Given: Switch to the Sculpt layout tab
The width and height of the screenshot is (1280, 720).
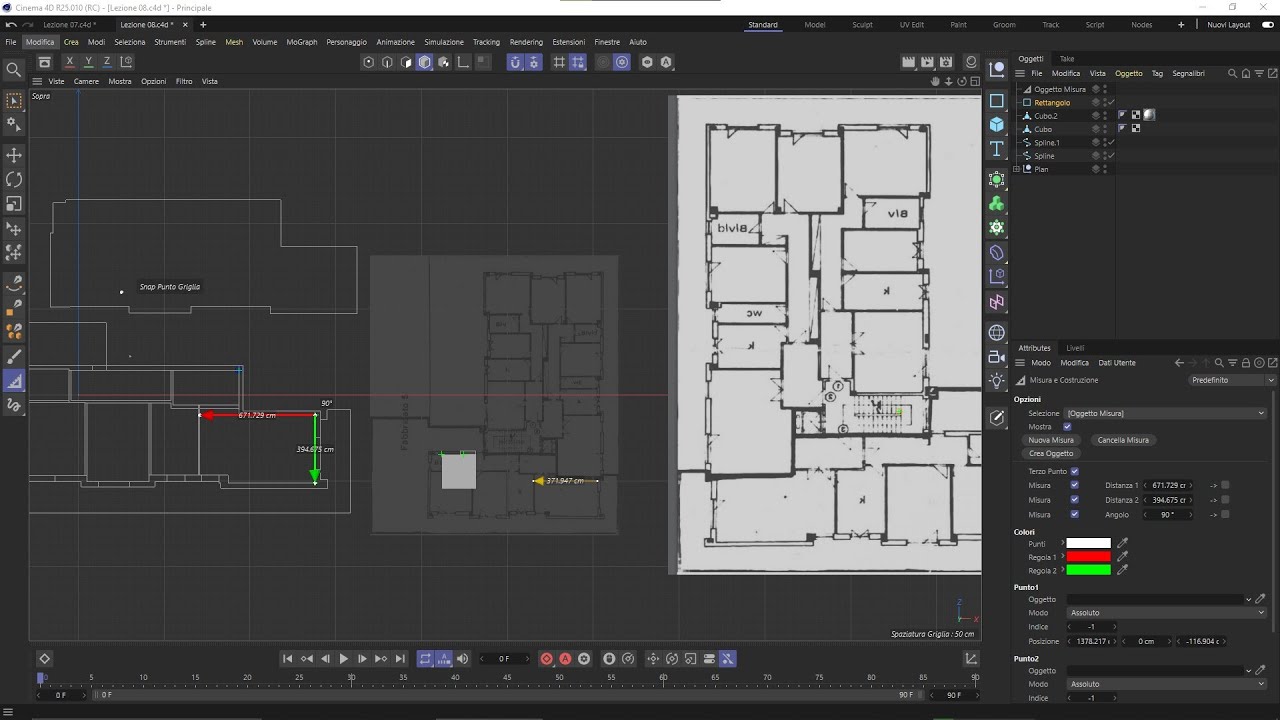Looking at the screenshot, I should click(862, 25).
